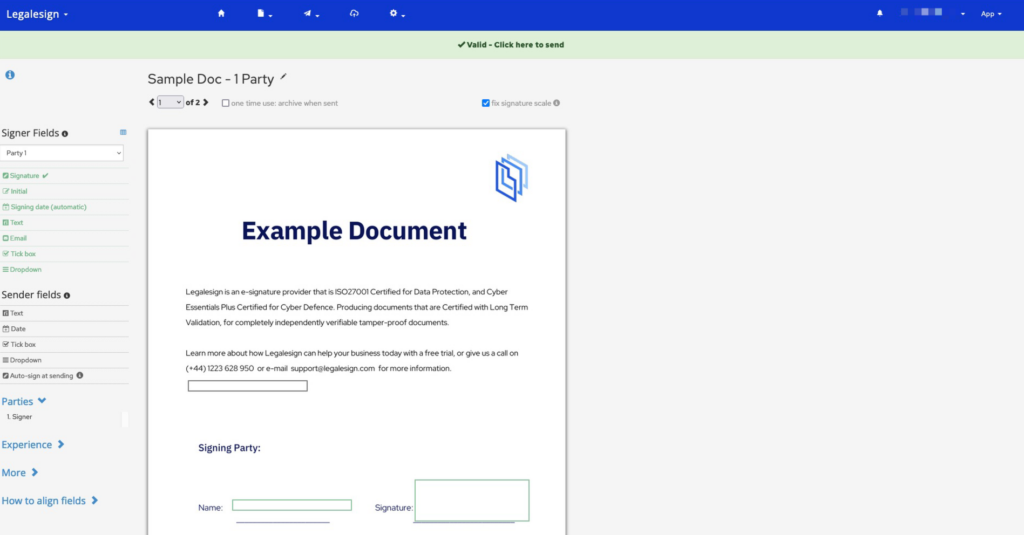
Task: Click the Legalesign logo in the document
Action: (511, 178)
